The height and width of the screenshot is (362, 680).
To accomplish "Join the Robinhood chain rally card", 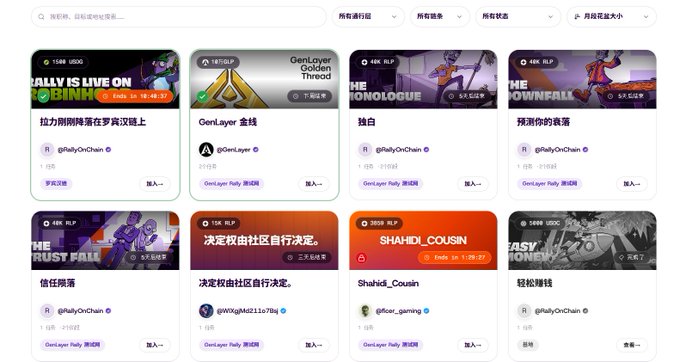I will [x=155, y=184].
